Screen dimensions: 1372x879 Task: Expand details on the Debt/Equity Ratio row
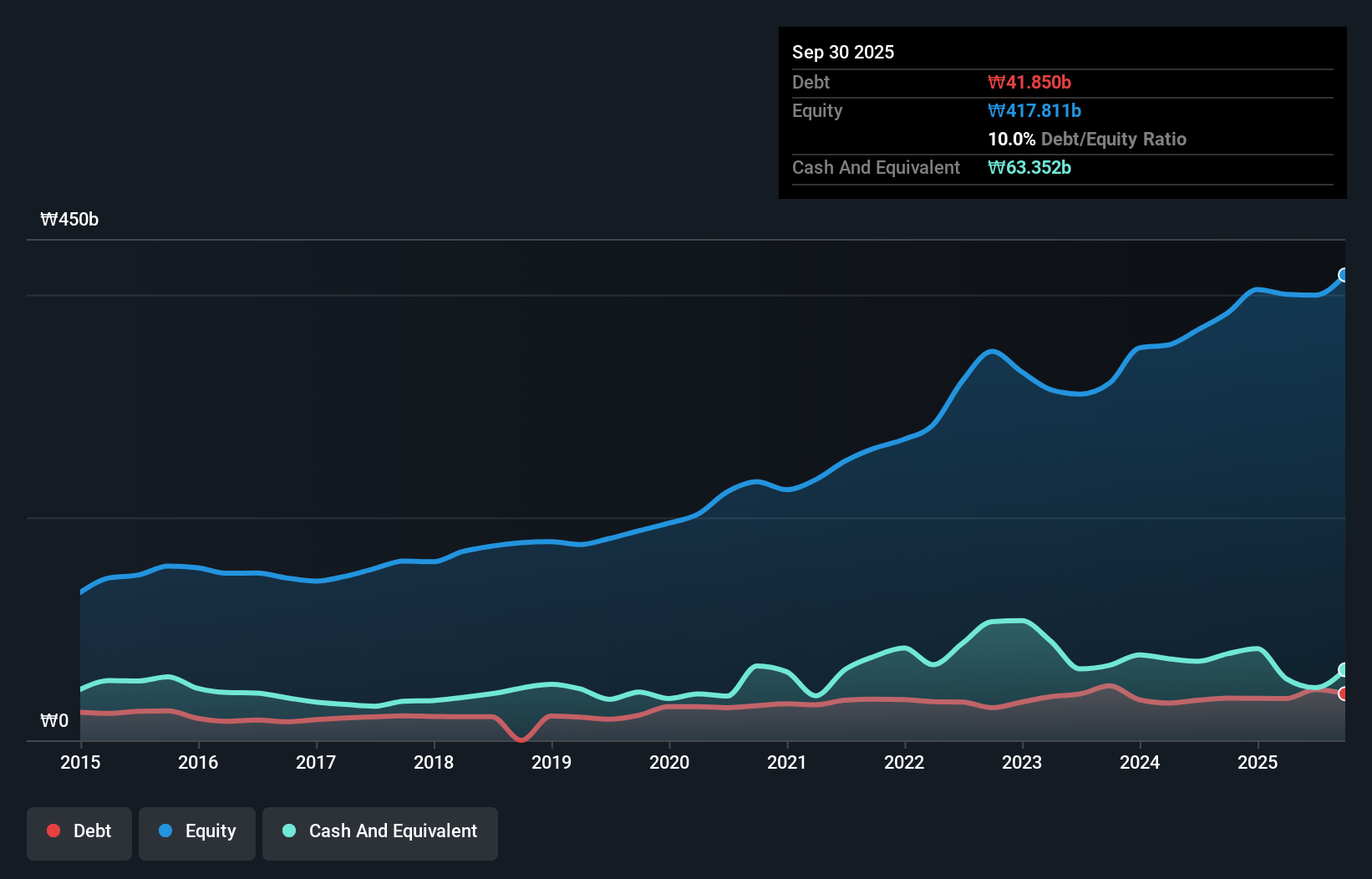1088,139
